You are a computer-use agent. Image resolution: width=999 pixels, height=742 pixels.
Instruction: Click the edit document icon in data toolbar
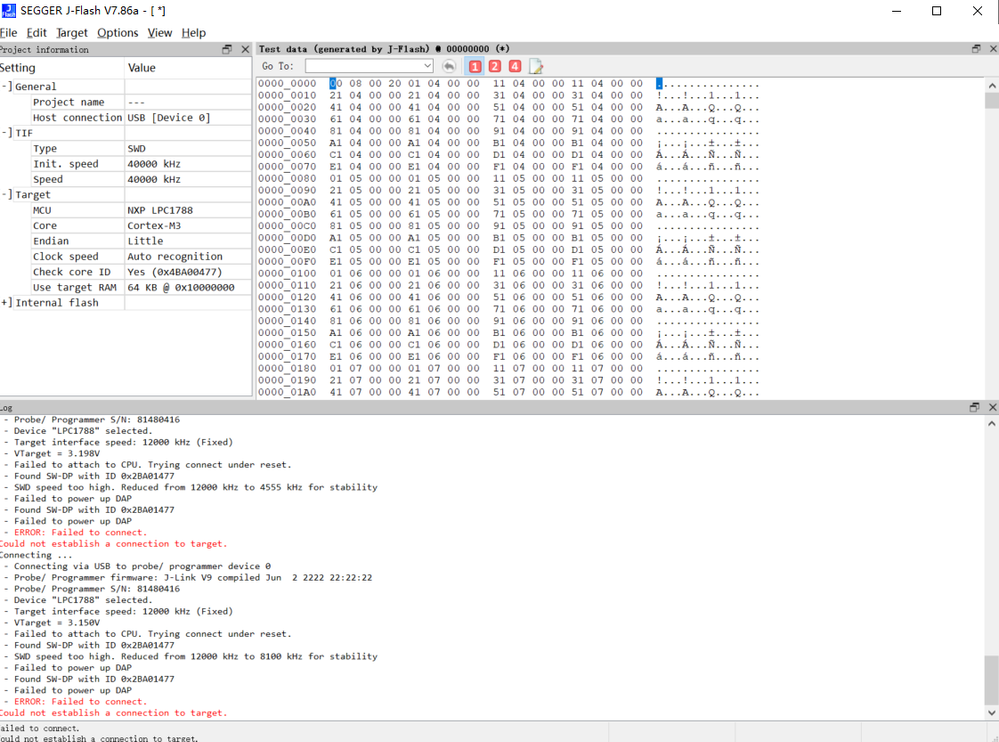tap(536, 66)
